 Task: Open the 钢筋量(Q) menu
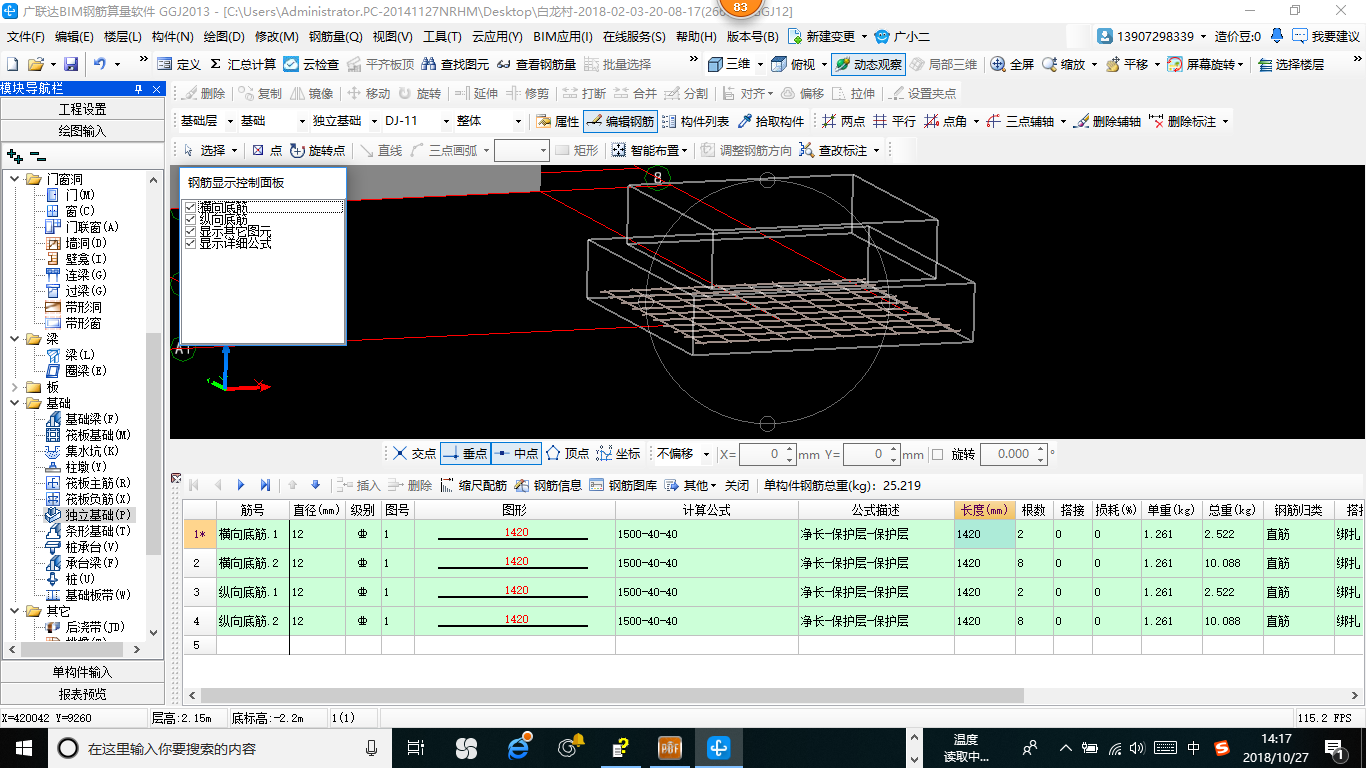point(335,37)
